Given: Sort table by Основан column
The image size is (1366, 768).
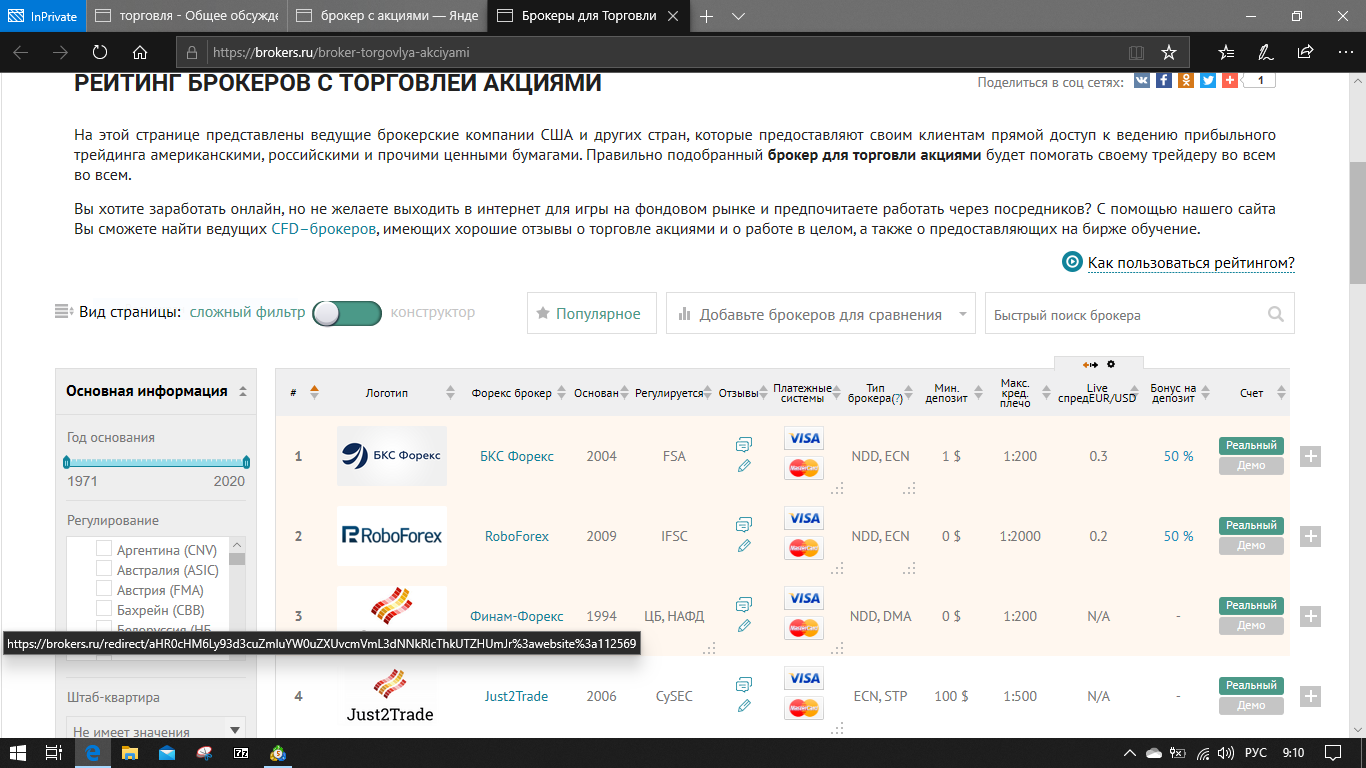Looking at the screenshot, I should [626, 393].
